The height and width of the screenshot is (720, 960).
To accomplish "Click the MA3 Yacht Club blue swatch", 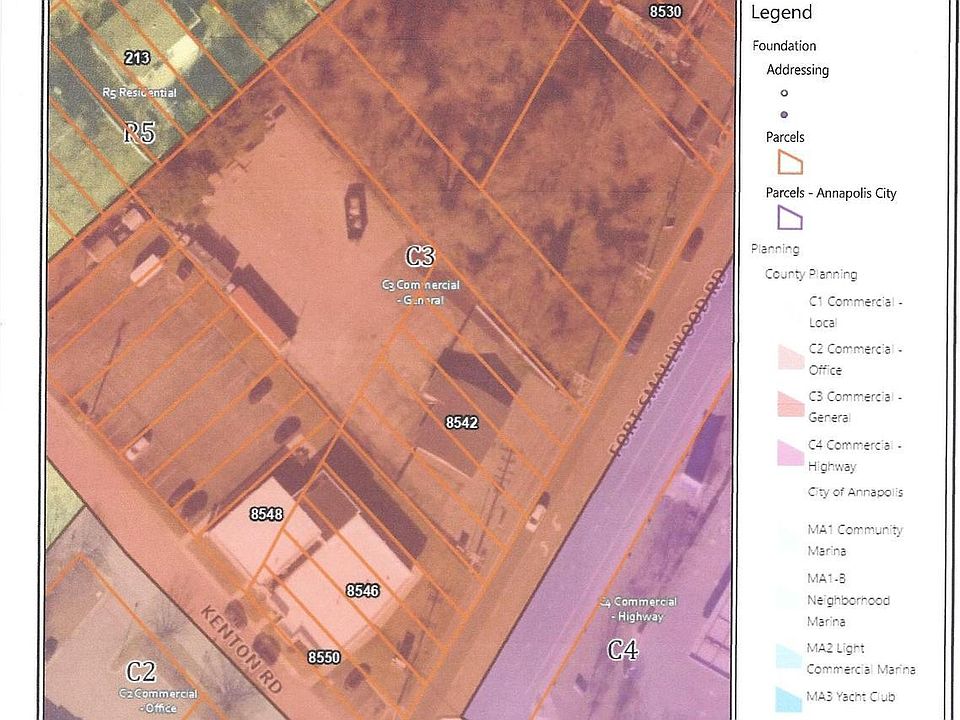I will point(789,699).
